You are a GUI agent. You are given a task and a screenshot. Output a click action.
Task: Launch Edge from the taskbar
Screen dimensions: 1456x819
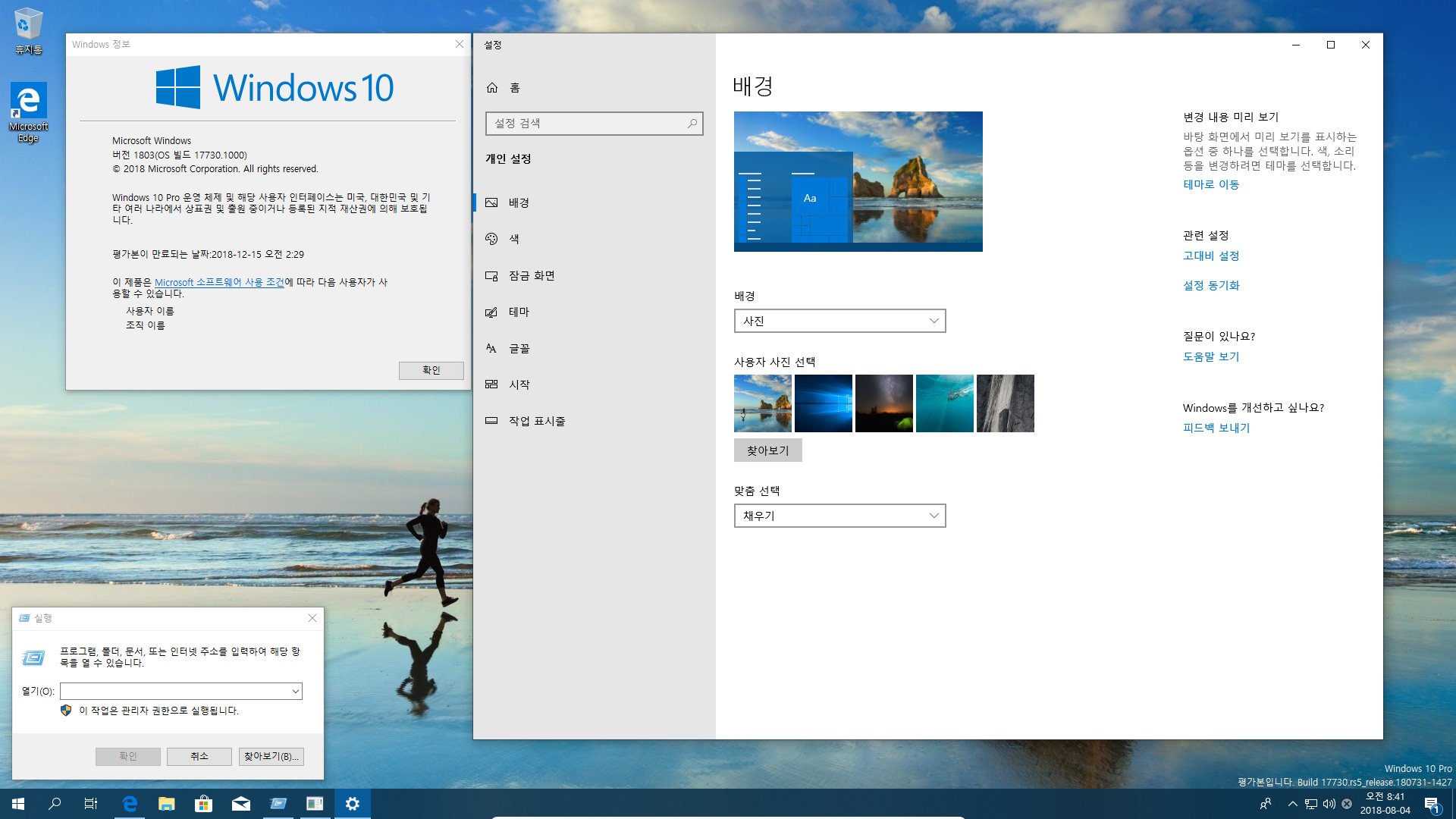tap(130, 804)
